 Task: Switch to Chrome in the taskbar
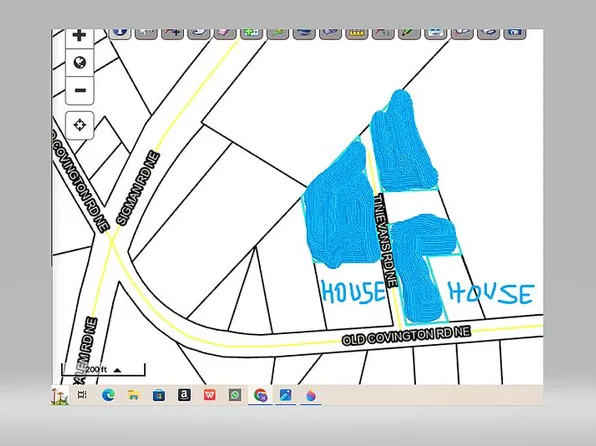pos(260,395)
